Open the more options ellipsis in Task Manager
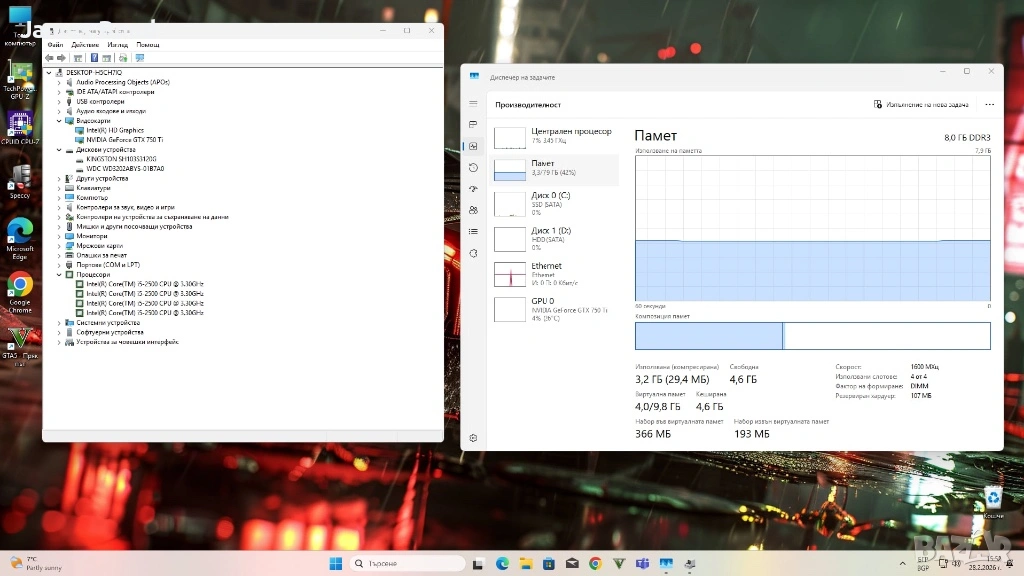The height and width of the screenshot is (576, 1024). coord(989,104)
